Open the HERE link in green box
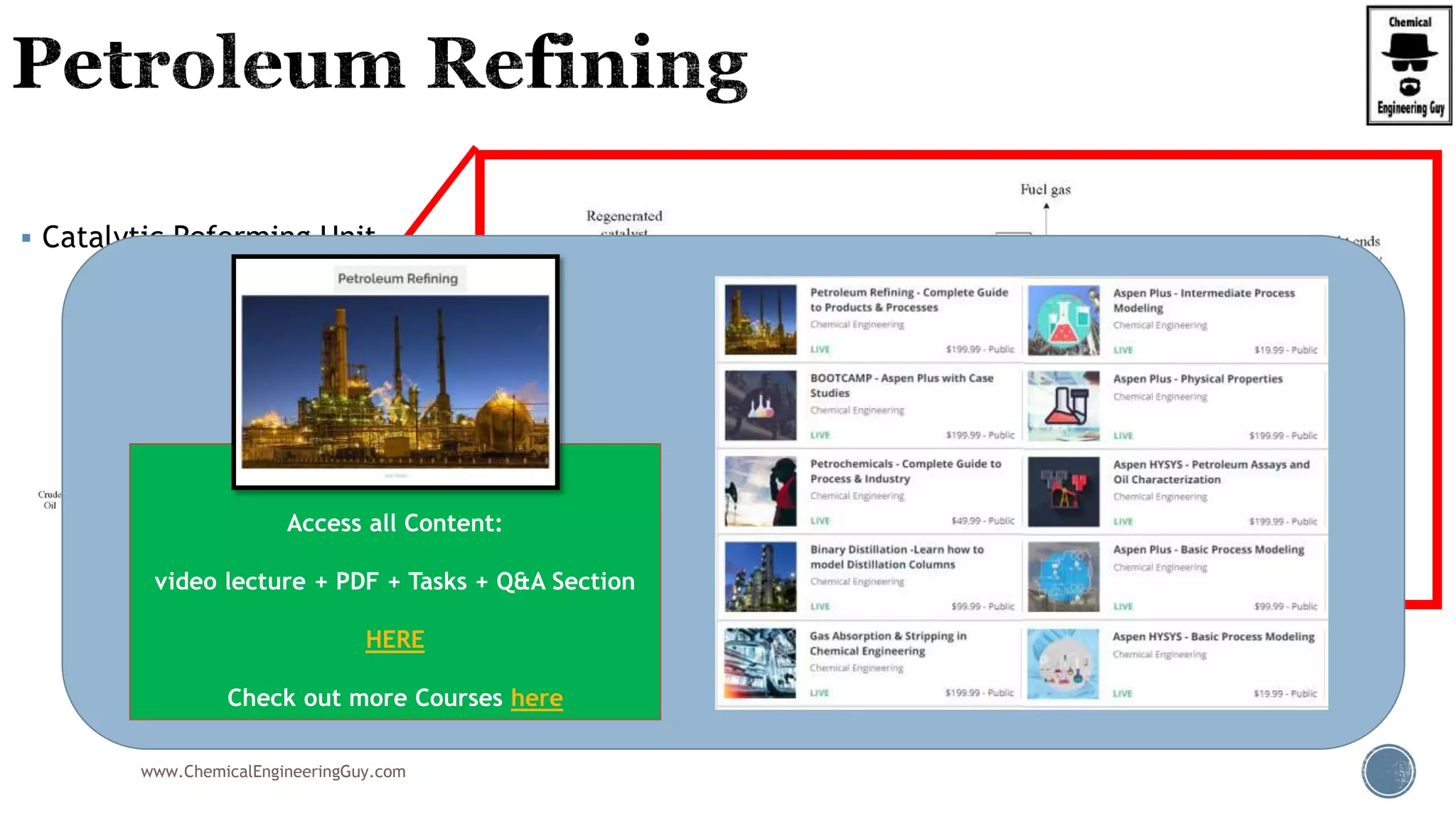1456x819 pixels. (x=395, y=640)
